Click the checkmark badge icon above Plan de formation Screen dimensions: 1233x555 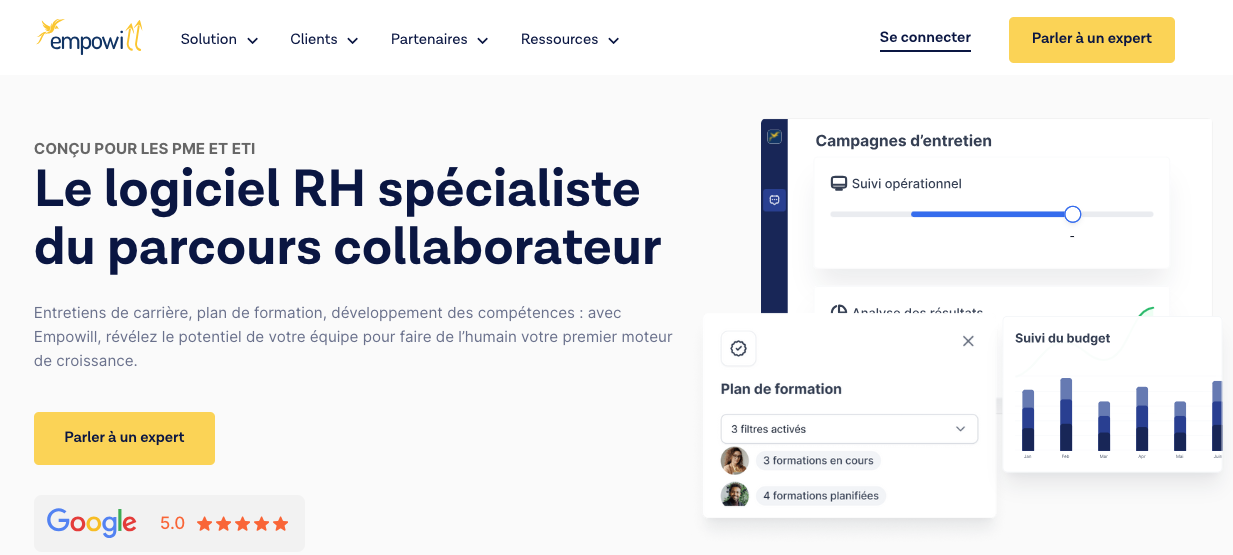point(738,348)
